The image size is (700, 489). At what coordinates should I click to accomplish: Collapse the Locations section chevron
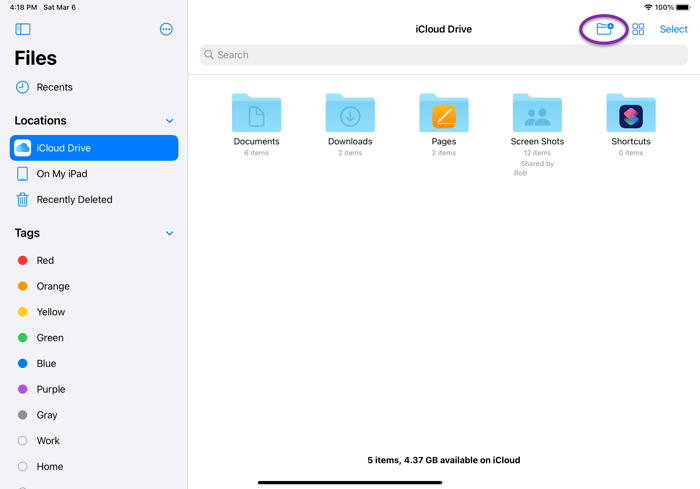(x=169, y=121)
